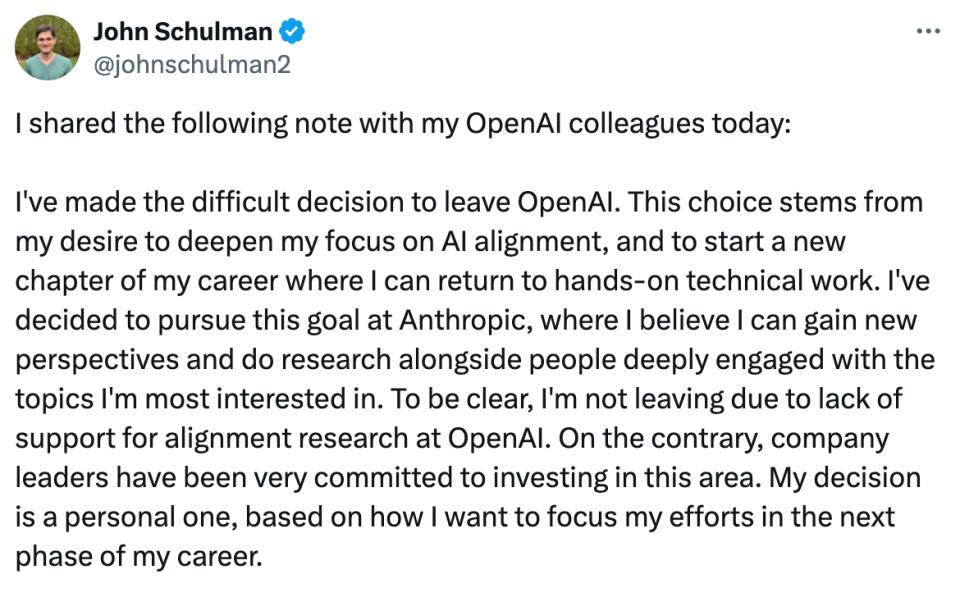Click the blue verified checkmark badge
The image size is (960, 597).
(x=292, y=32)
